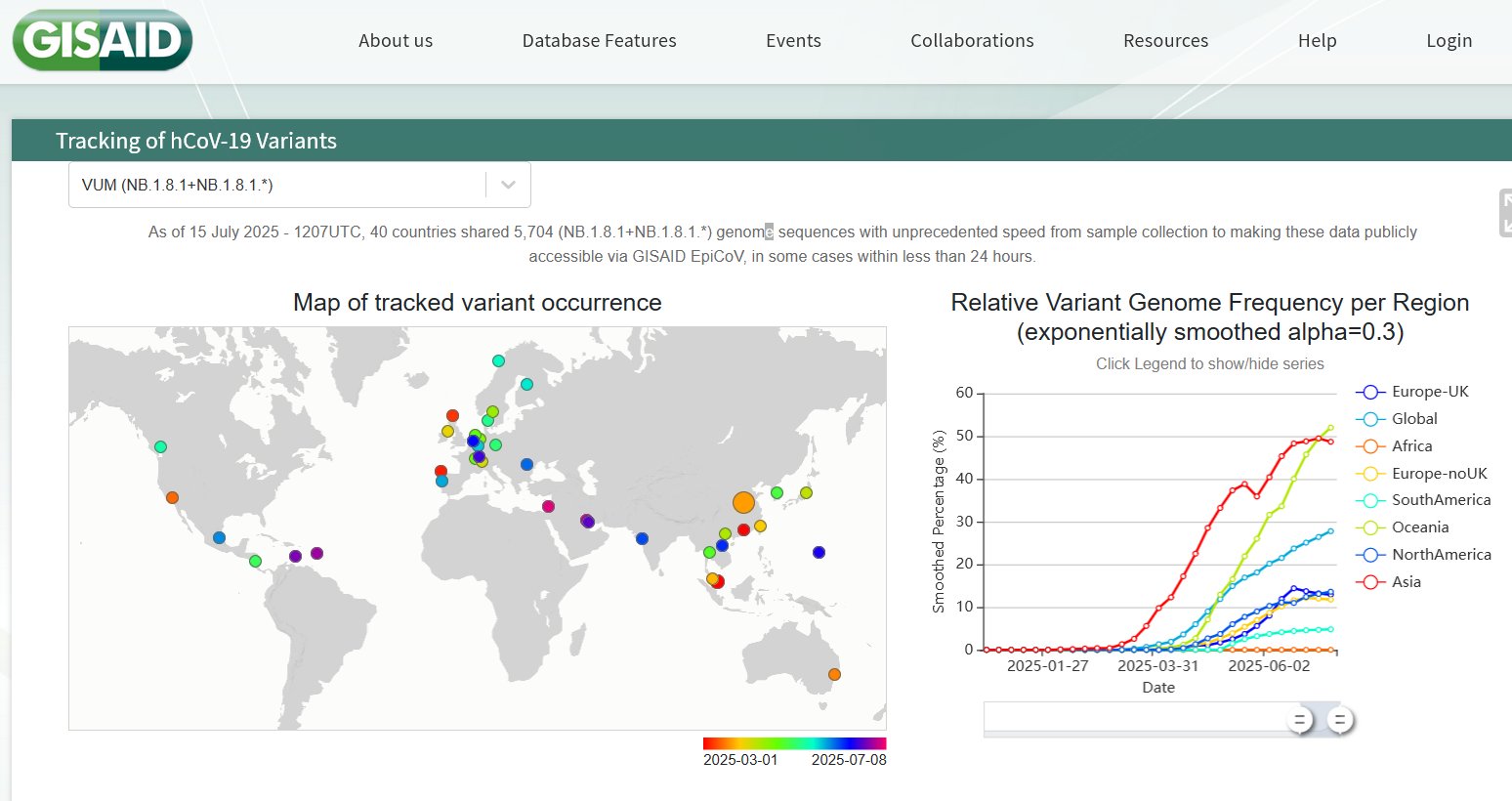Click the orange Australia map marker

[834, 674]
